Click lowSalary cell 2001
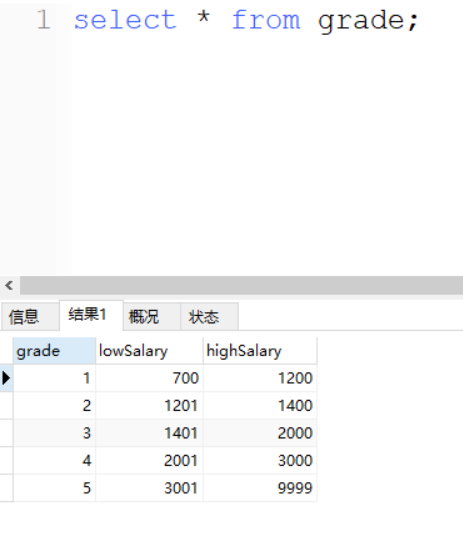 coord(149,460)
